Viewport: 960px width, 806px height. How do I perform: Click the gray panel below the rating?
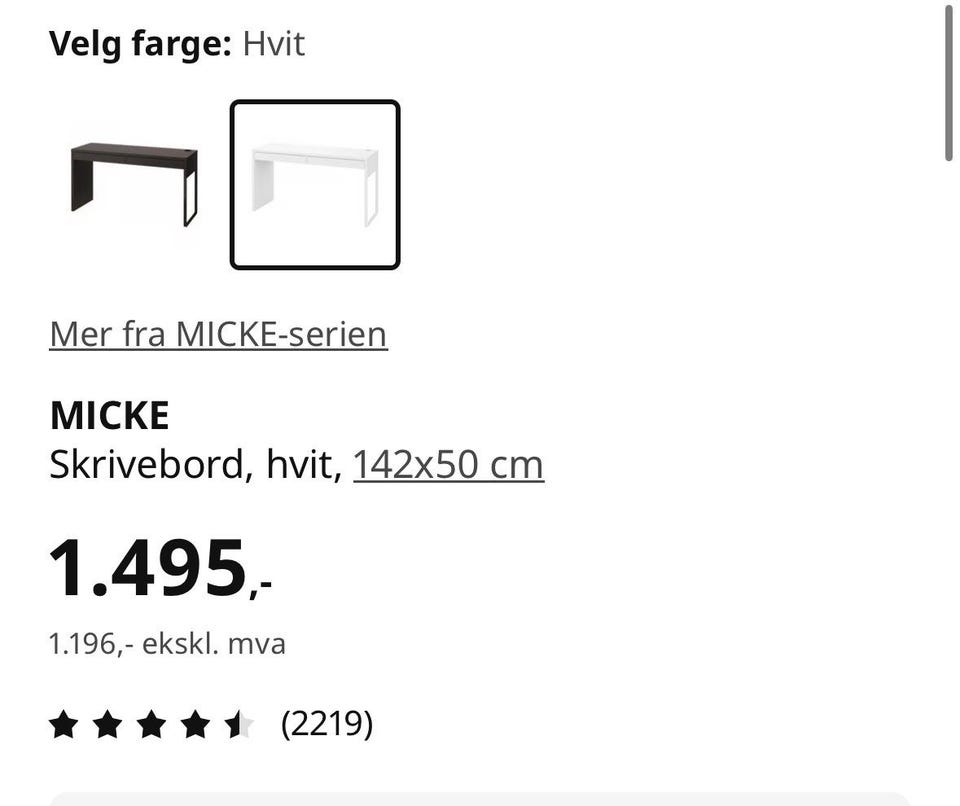[480, 800]
